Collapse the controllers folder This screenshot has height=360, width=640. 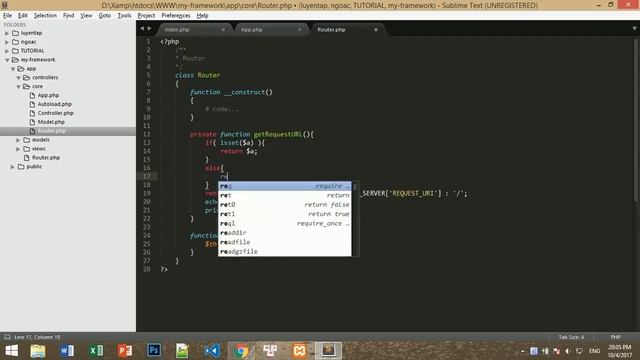(18, 78)
